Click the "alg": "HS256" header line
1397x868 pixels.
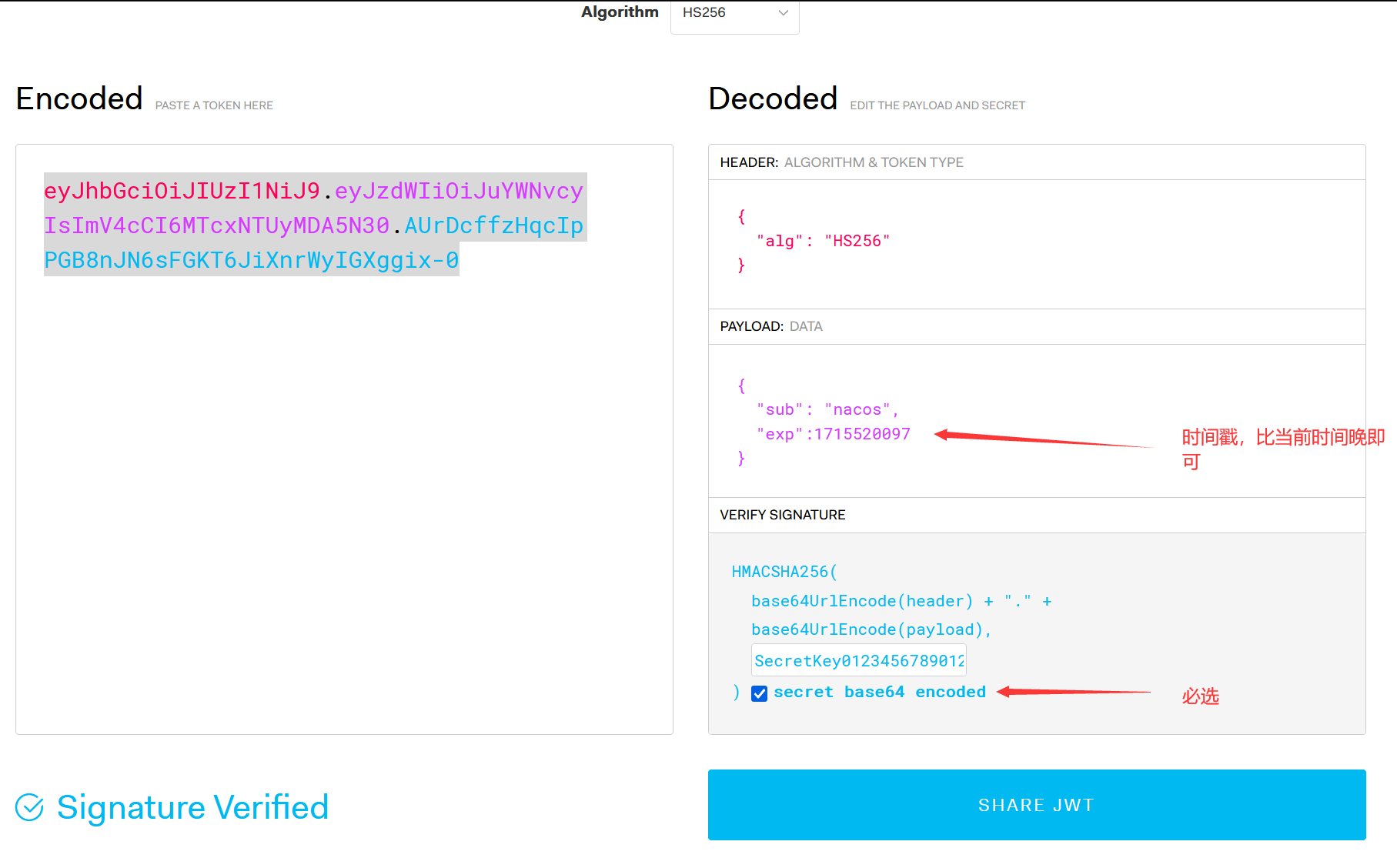[823, 241]
